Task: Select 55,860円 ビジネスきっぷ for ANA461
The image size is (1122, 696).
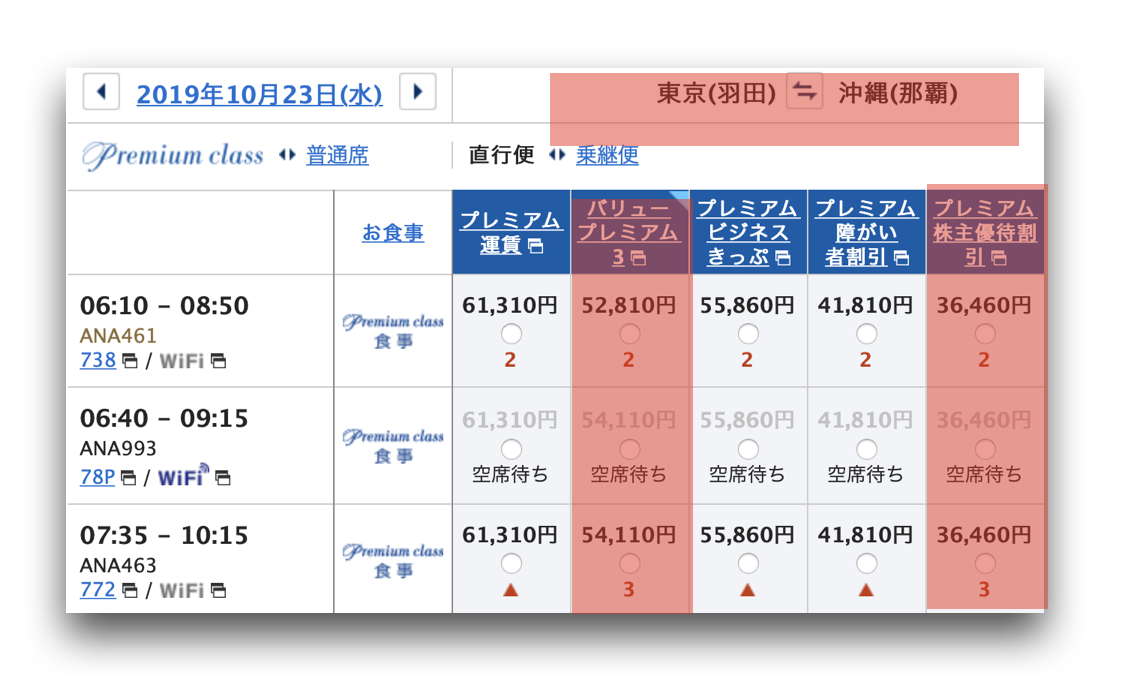Action: pyautogui.click(x=748, y=334)
